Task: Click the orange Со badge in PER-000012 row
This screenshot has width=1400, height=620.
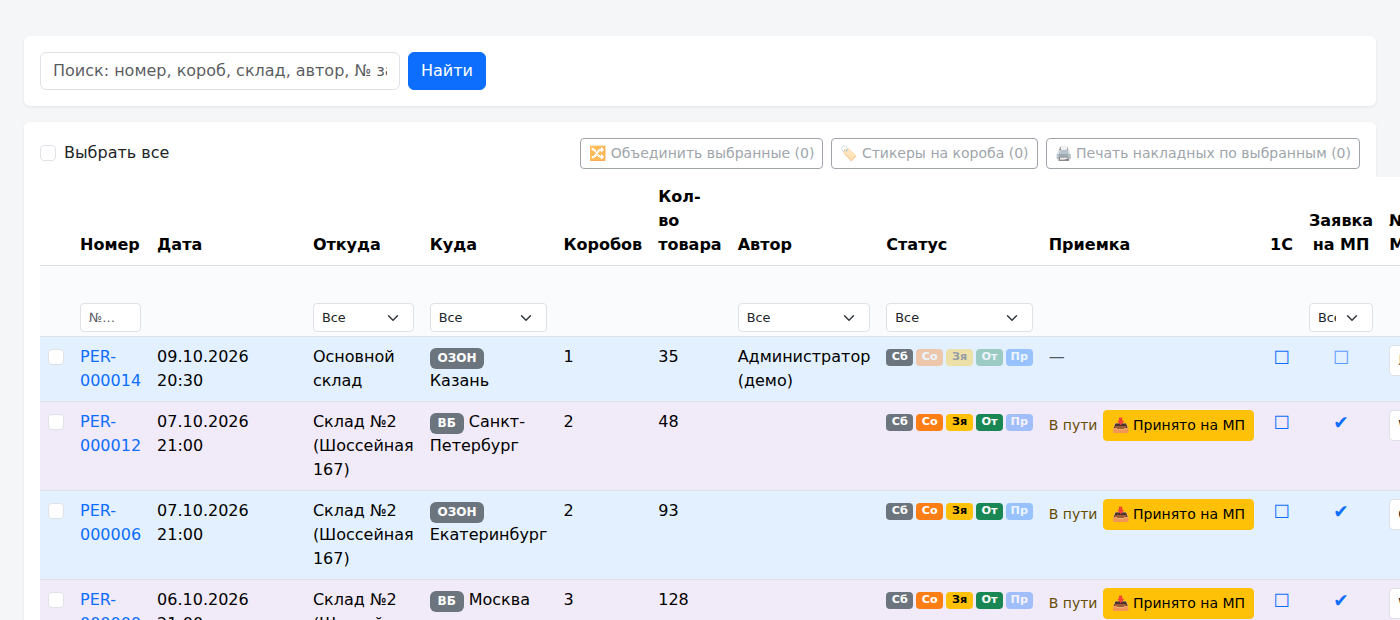Action: (930, 422)
